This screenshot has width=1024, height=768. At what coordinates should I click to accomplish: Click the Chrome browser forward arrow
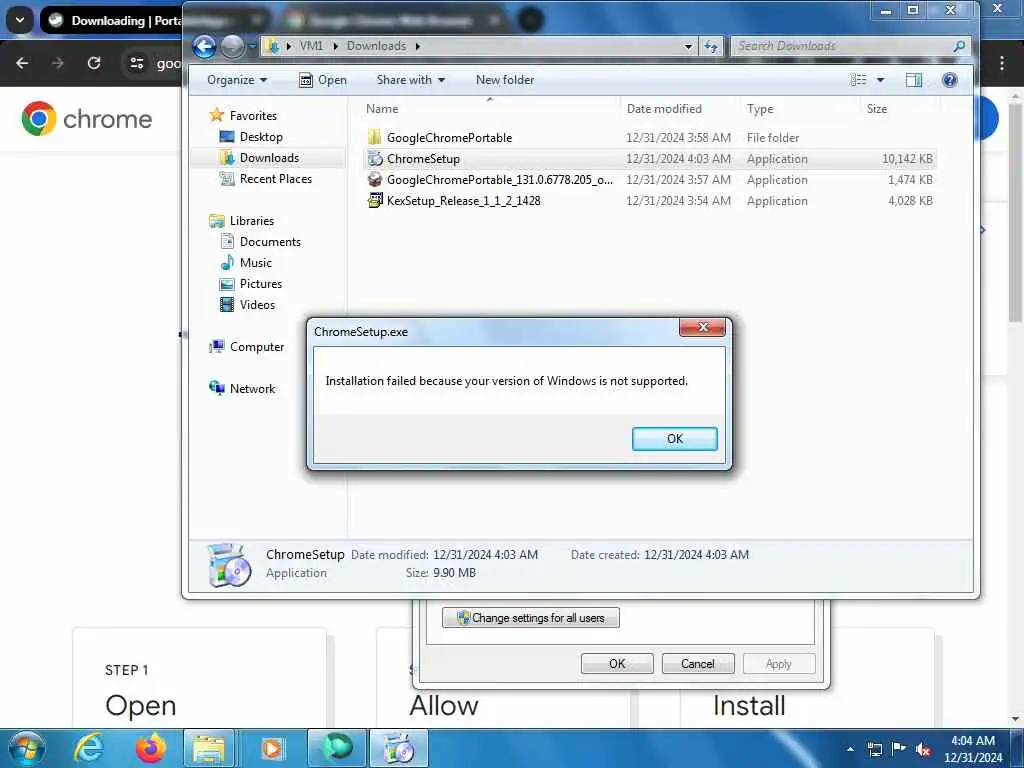tap(57, 63)
